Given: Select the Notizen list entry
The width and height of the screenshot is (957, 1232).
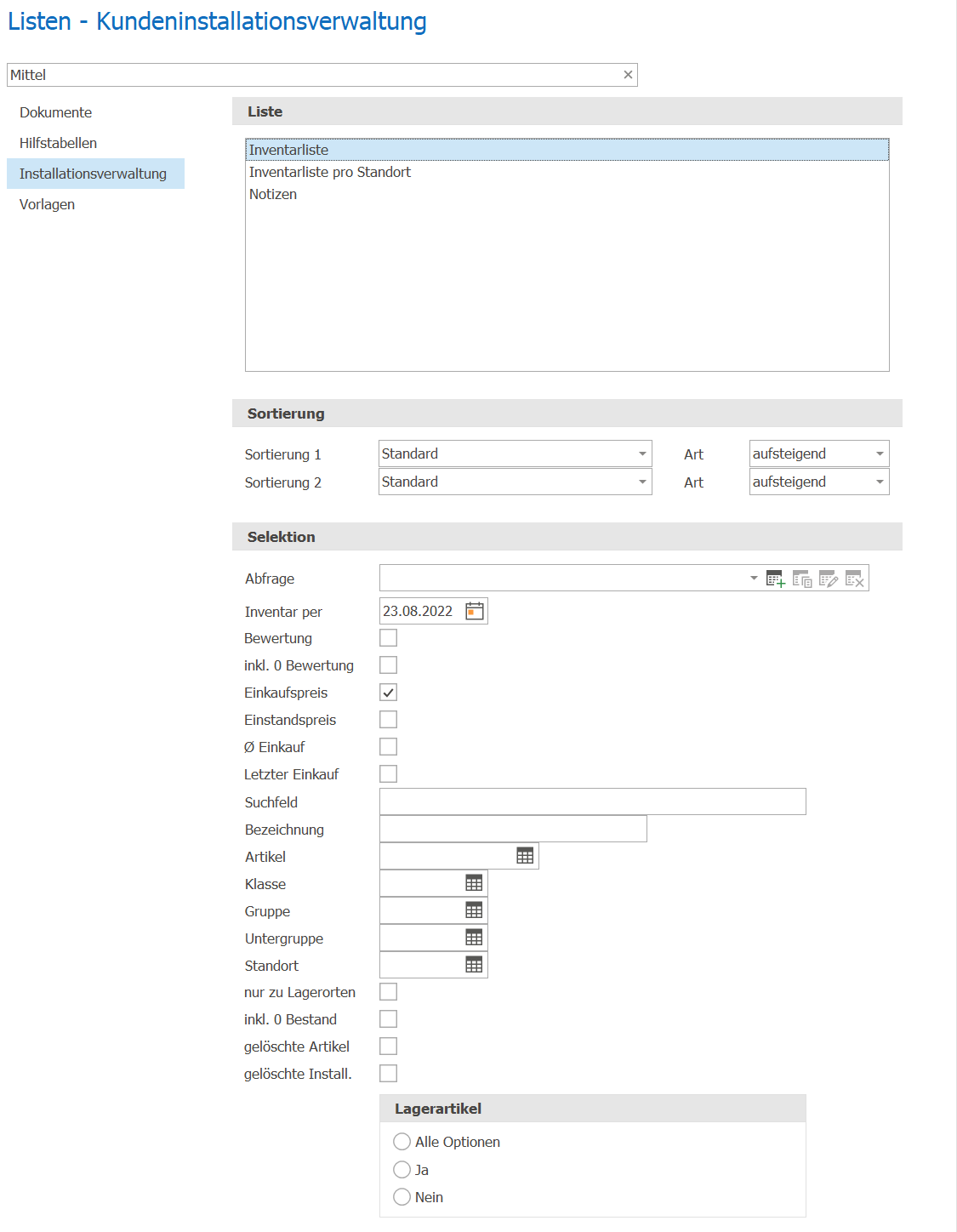Looking at the screenshot, I should (x=567, y=194).
